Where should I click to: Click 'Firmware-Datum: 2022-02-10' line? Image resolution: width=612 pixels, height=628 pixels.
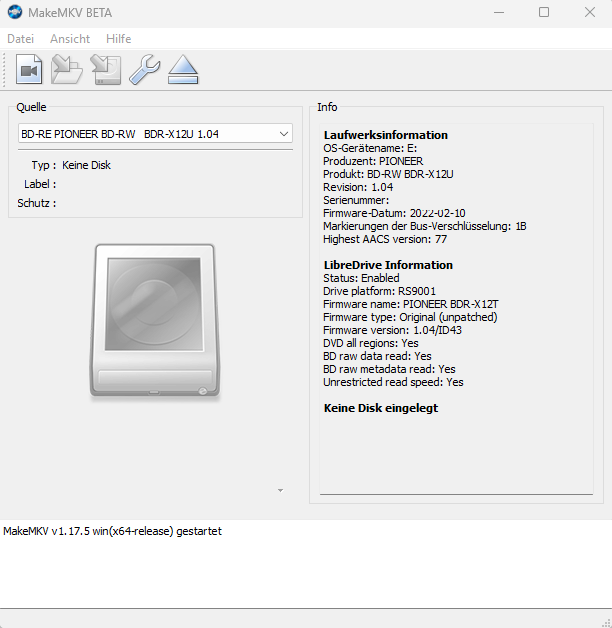point(394,213)
